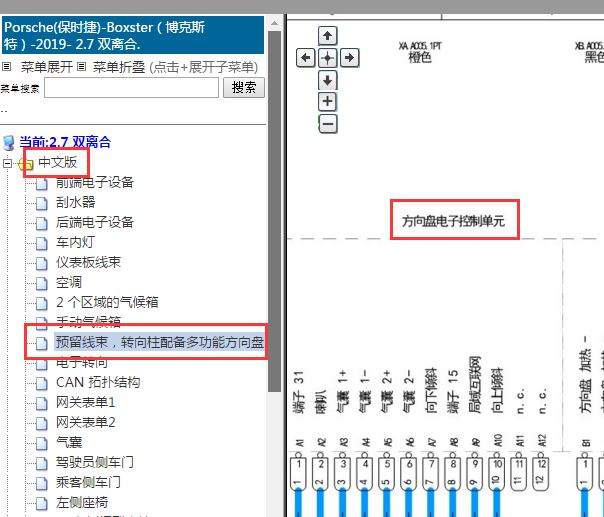Open 后端电子设备 diagram
This screenshot has width=604, height=517.
pos(95,222)
